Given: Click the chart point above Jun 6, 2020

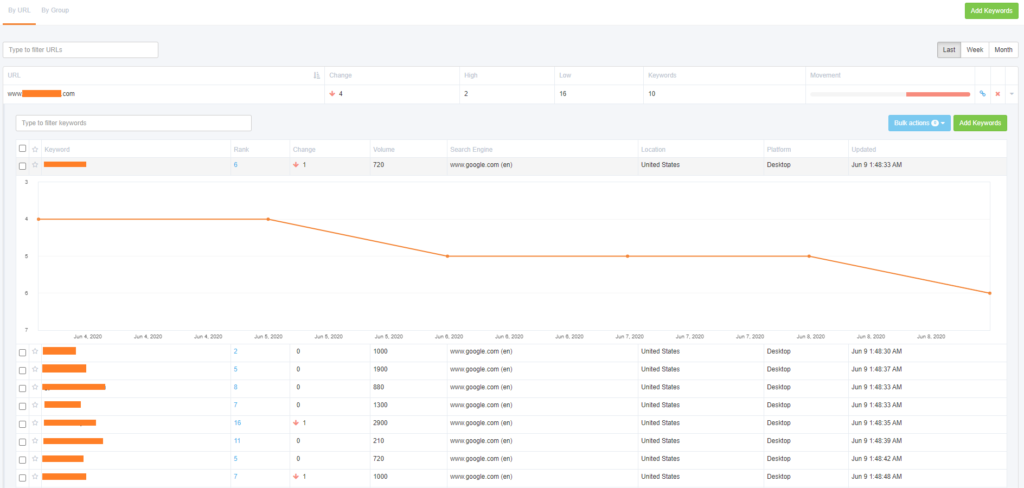Looking at the screenshot, I should click(447, 256).
